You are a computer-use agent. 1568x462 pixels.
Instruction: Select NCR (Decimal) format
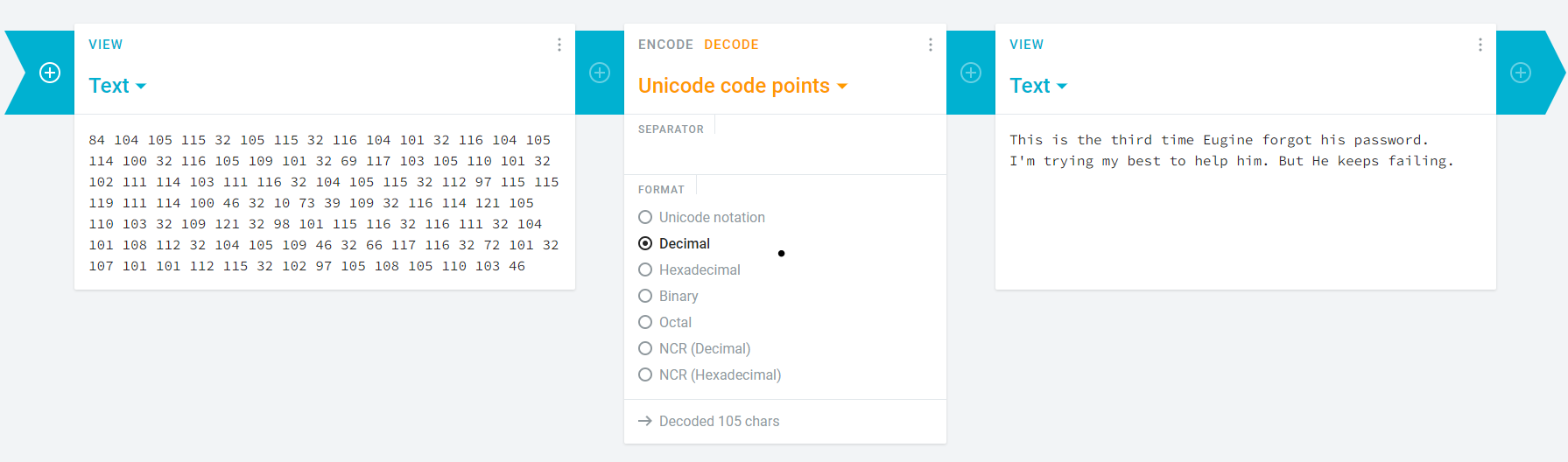click(x=695, y=348)
